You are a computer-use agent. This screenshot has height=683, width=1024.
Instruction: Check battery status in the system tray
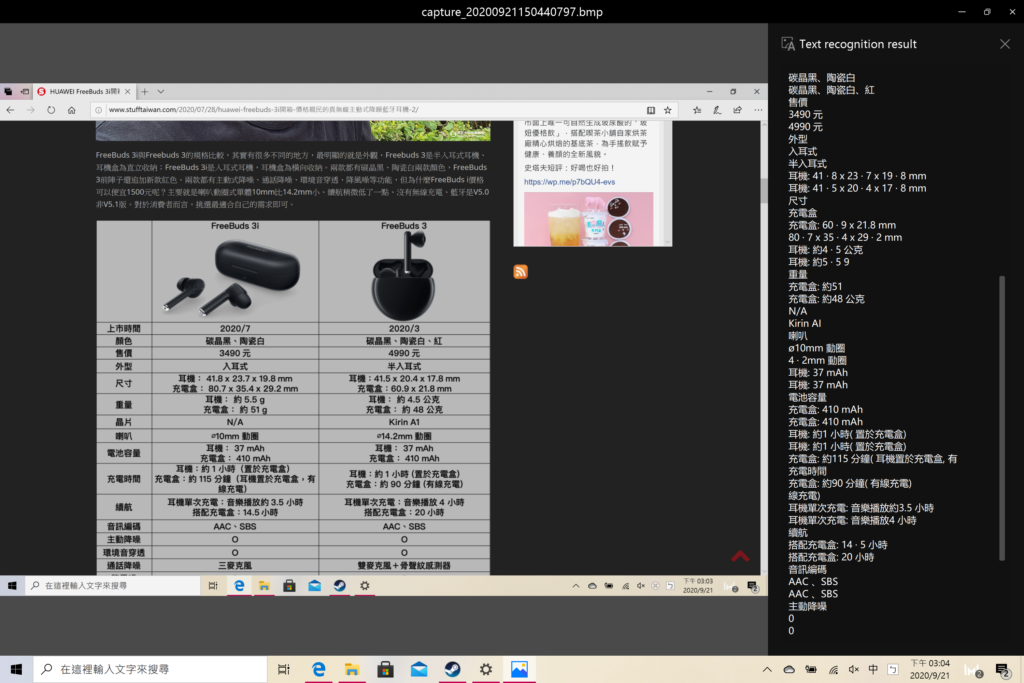point(811,669)
